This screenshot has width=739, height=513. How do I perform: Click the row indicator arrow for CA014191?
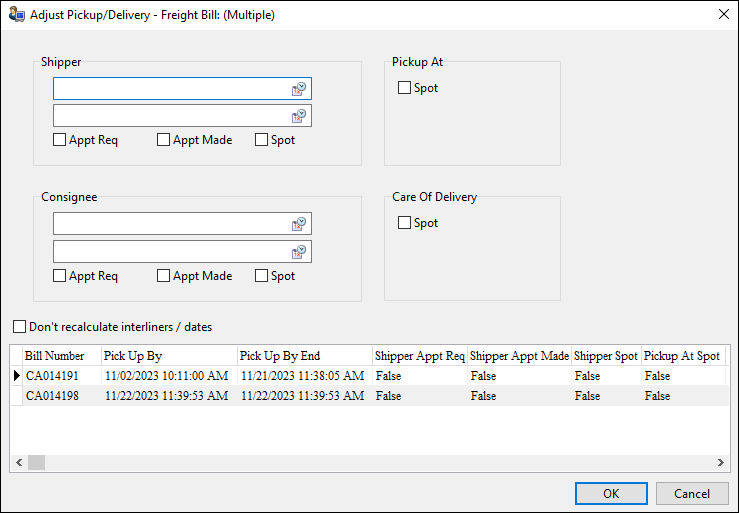[16, 376]
